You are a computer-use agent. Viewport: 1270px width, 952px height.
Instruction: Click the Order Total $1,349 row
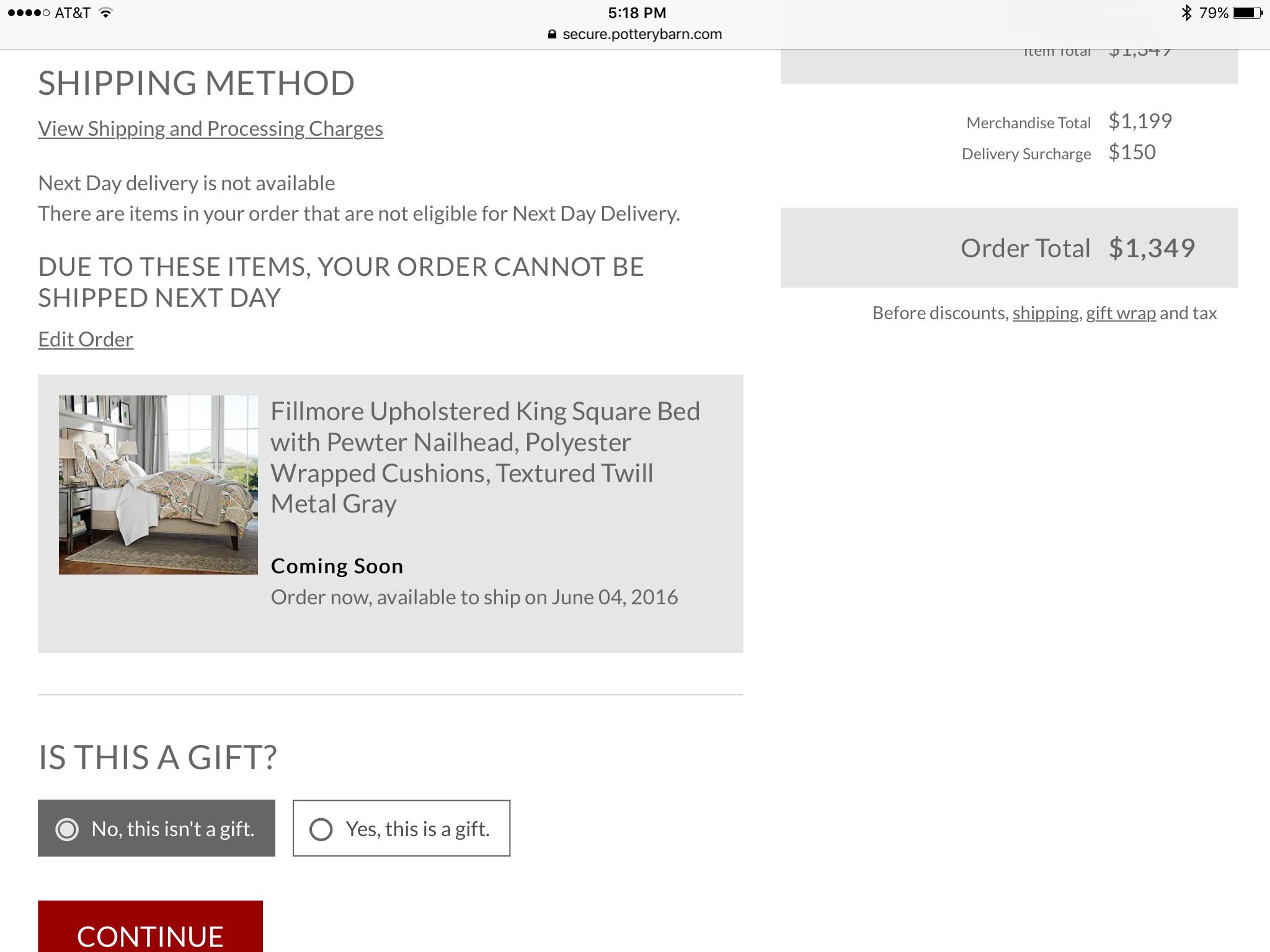click(x=1078, y=248)
